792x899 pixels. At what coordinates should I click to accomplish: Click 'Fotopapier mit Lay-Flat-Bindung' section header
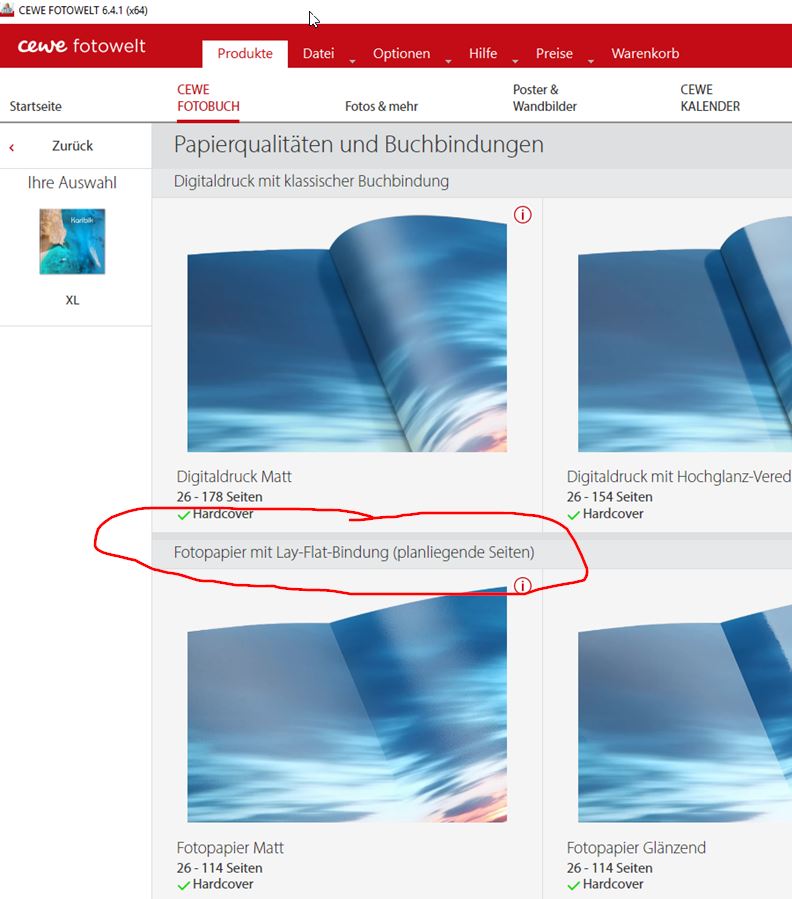(x=354, y=552)
